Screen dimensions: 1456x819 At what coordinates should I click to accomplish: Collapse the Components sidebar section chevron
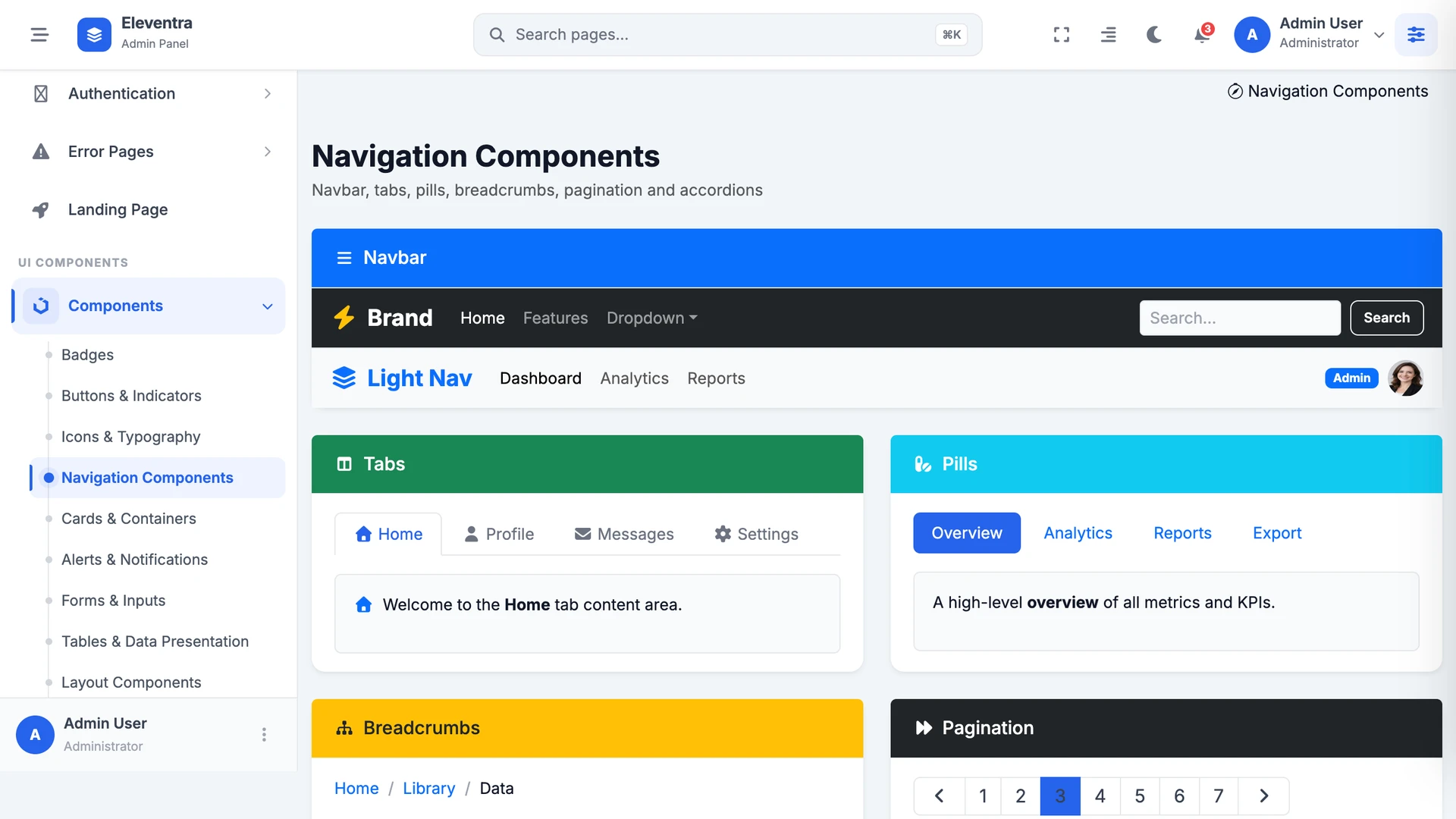[x=267, y=306]
